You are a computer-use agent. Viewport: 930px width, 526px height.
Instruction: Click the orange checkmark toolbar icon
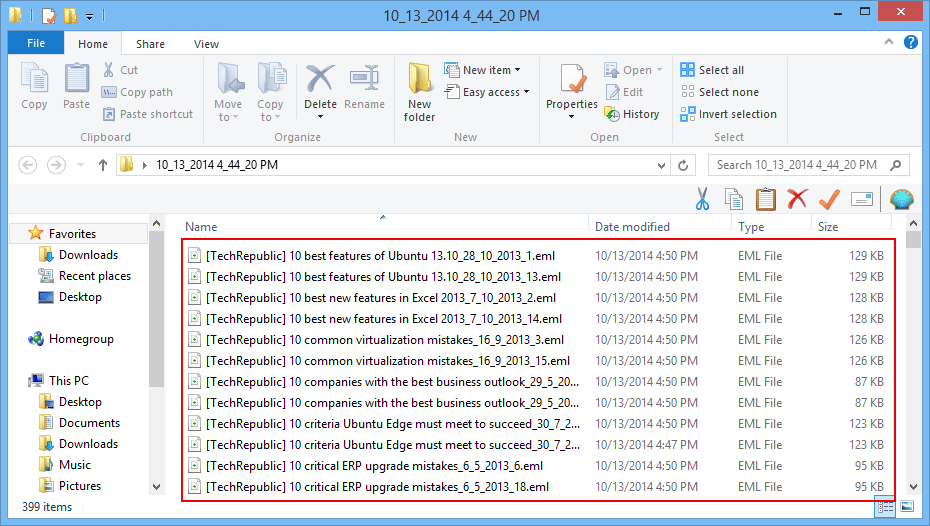click(x=829, y=199)
